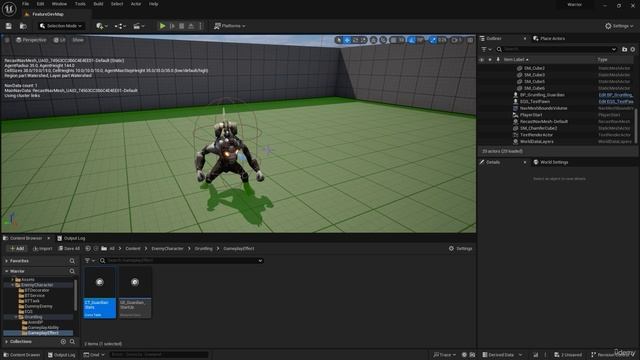Open the Content Browser Settings button

[460, 249]
